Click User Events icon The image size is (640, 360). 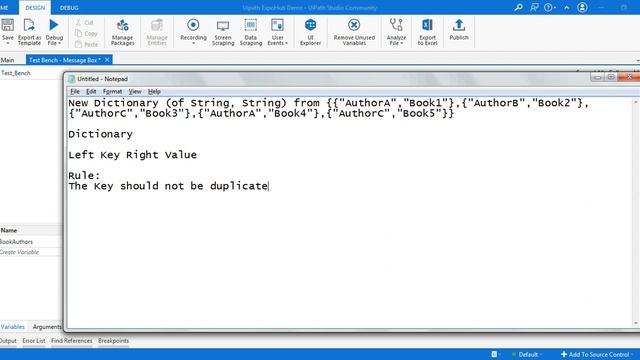point(277,25)
